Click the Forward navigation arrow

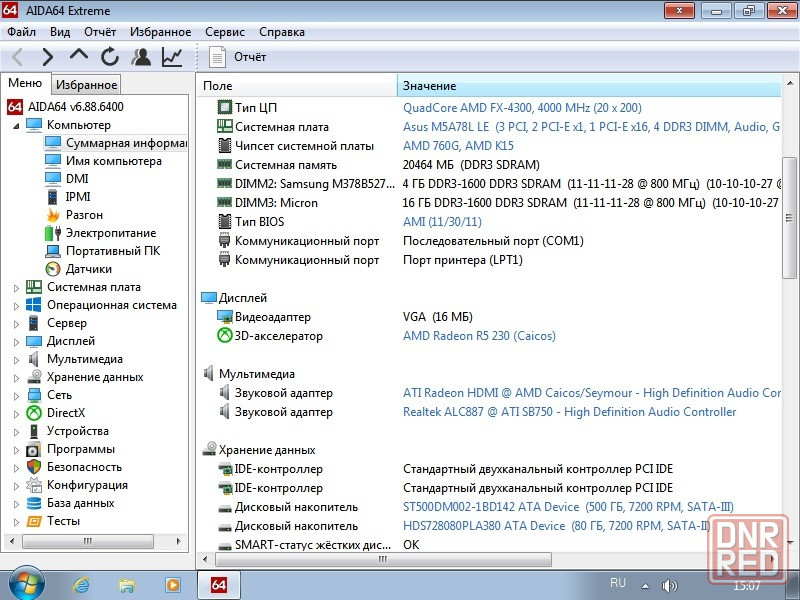[x=47, y=57]
